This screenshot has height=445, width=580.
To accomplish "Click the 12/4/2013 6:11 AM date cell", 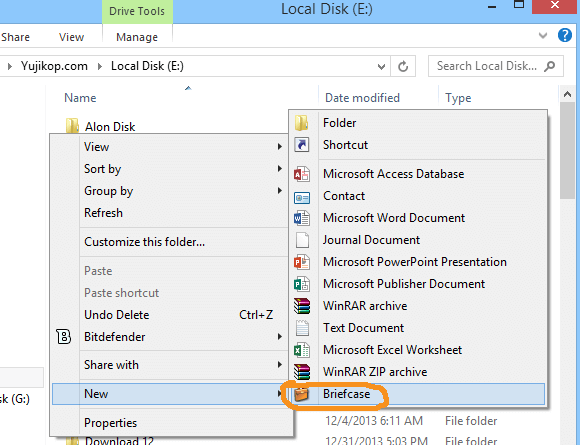I will click(374, 421).
